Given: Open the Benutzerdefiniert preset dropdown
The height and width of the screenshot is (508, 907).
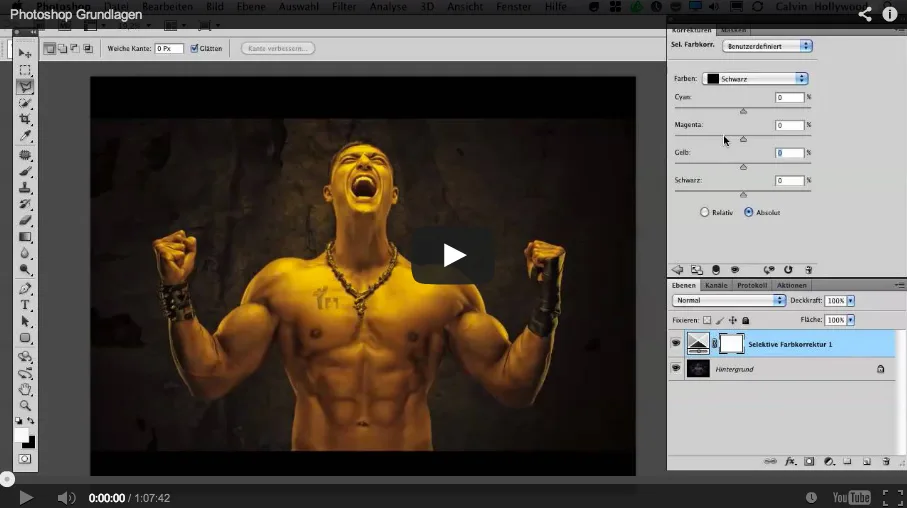Looking at the screenshot, I should pyautogui.click(x=767, y=46).
